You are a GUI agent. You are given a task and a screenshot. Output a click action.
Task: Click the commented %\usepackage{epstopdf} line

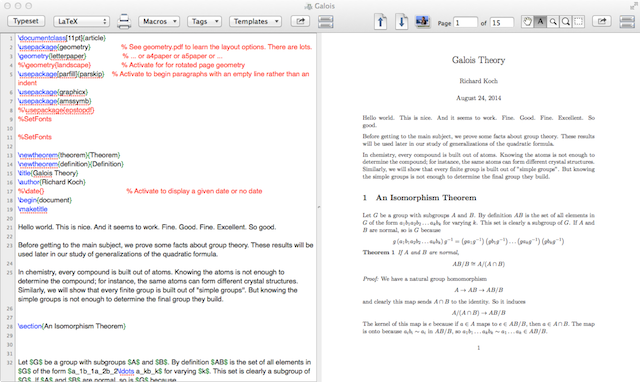coord(56,110)
